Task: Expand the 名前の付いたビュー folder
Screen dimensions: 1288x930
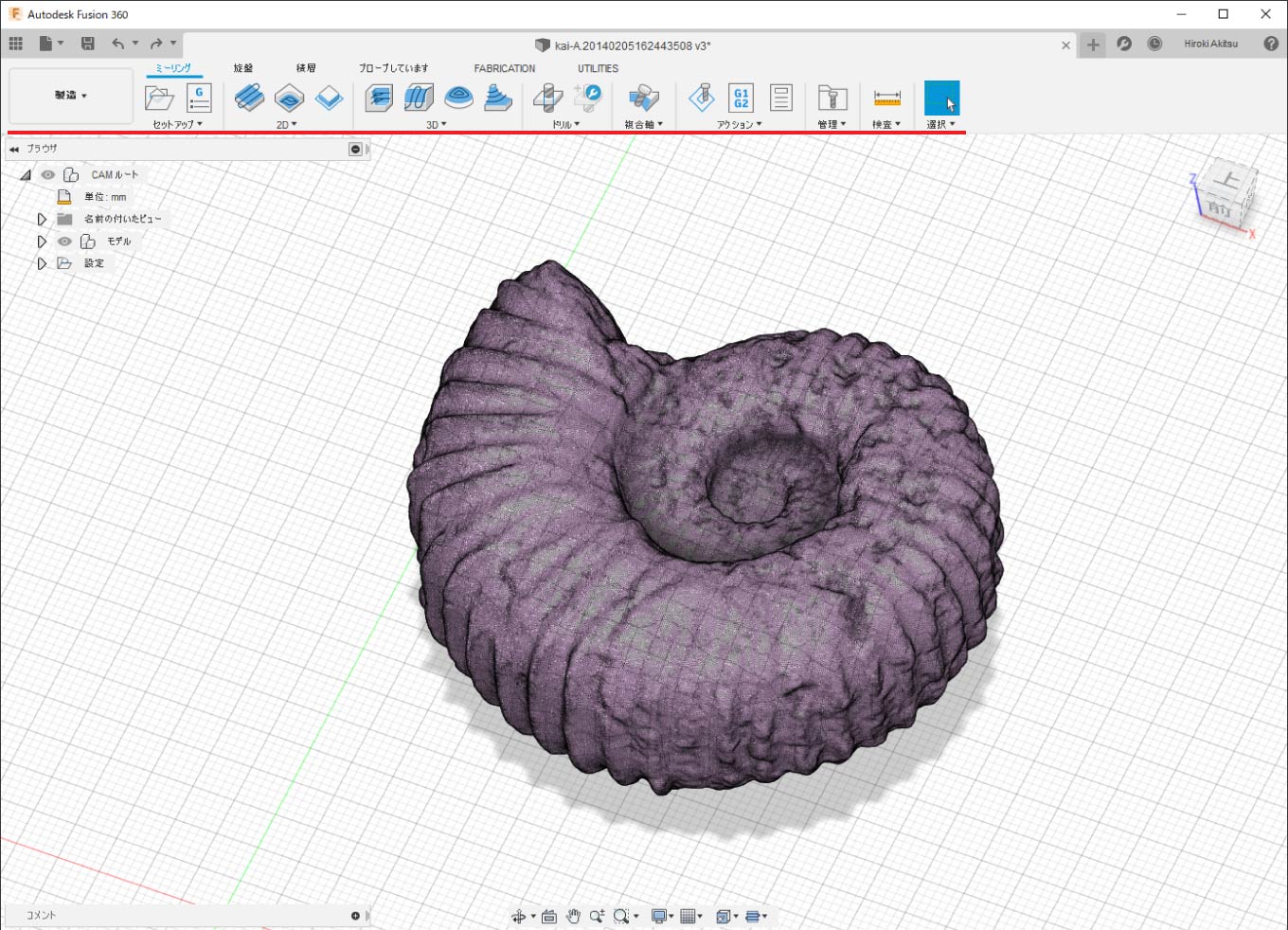Action: pyautogui.click(x=42, y=219)
